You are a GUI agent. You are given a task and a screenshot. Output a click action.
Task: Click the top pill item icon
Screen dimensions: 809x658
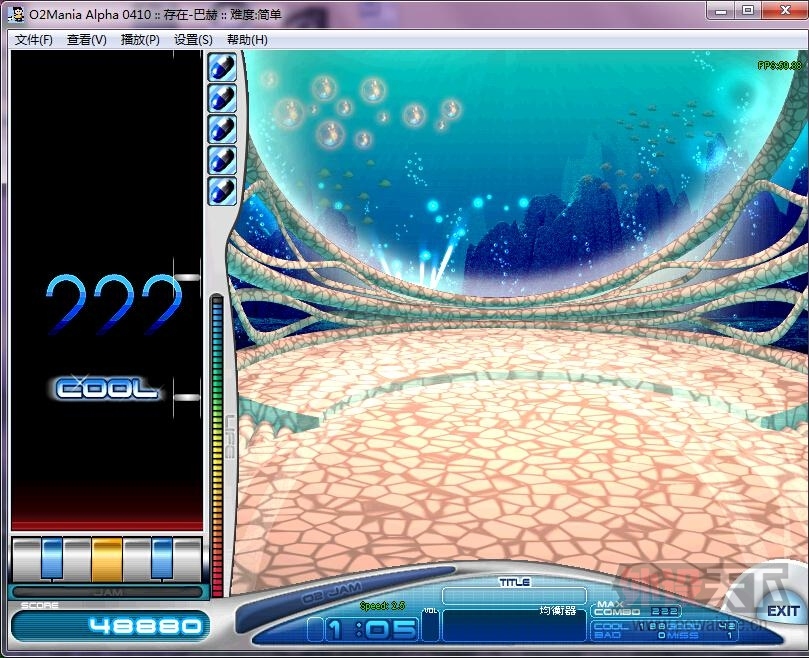pyautogui.click(x=222, y=67)
